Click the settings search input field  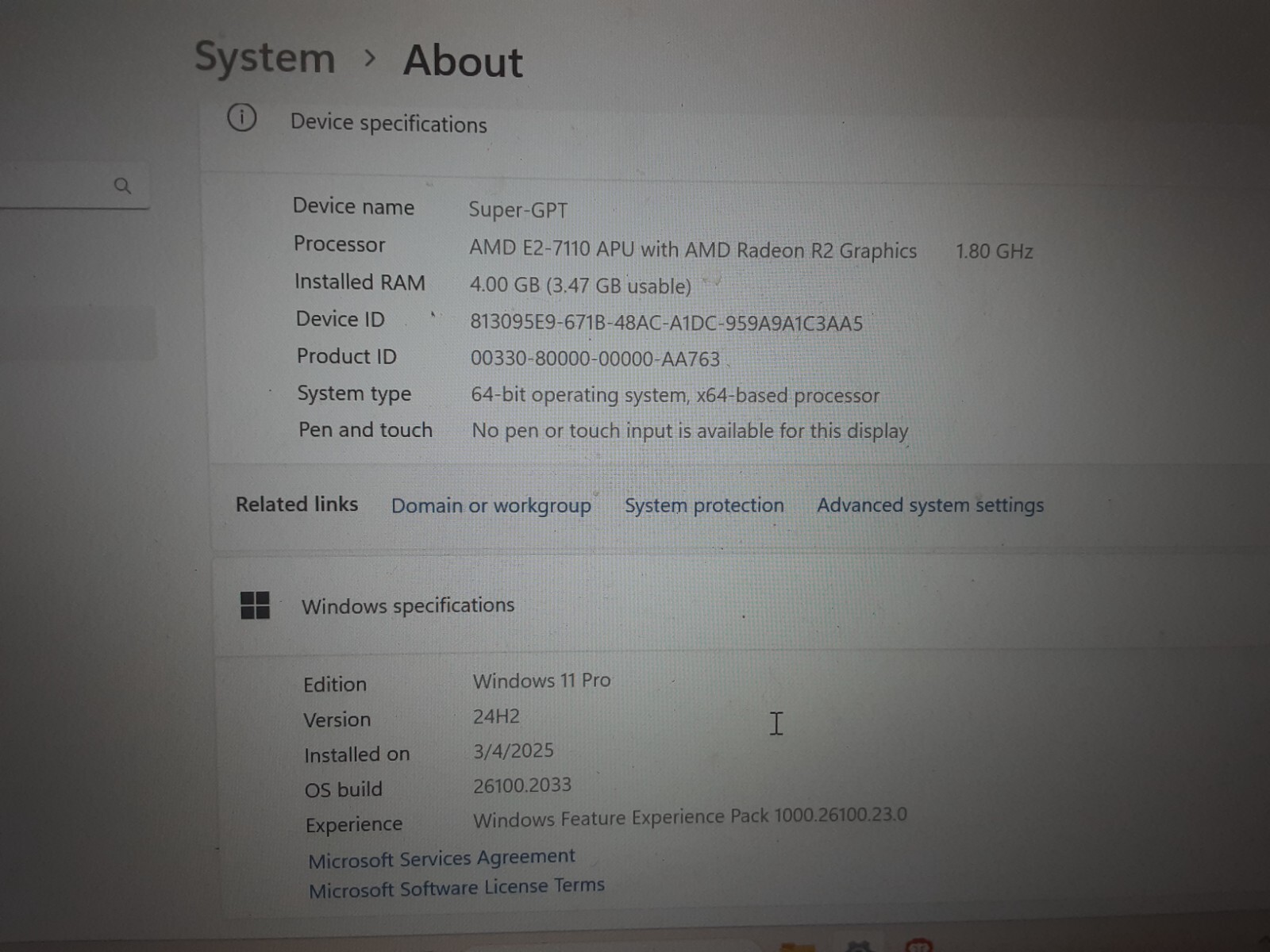(75, 186)
